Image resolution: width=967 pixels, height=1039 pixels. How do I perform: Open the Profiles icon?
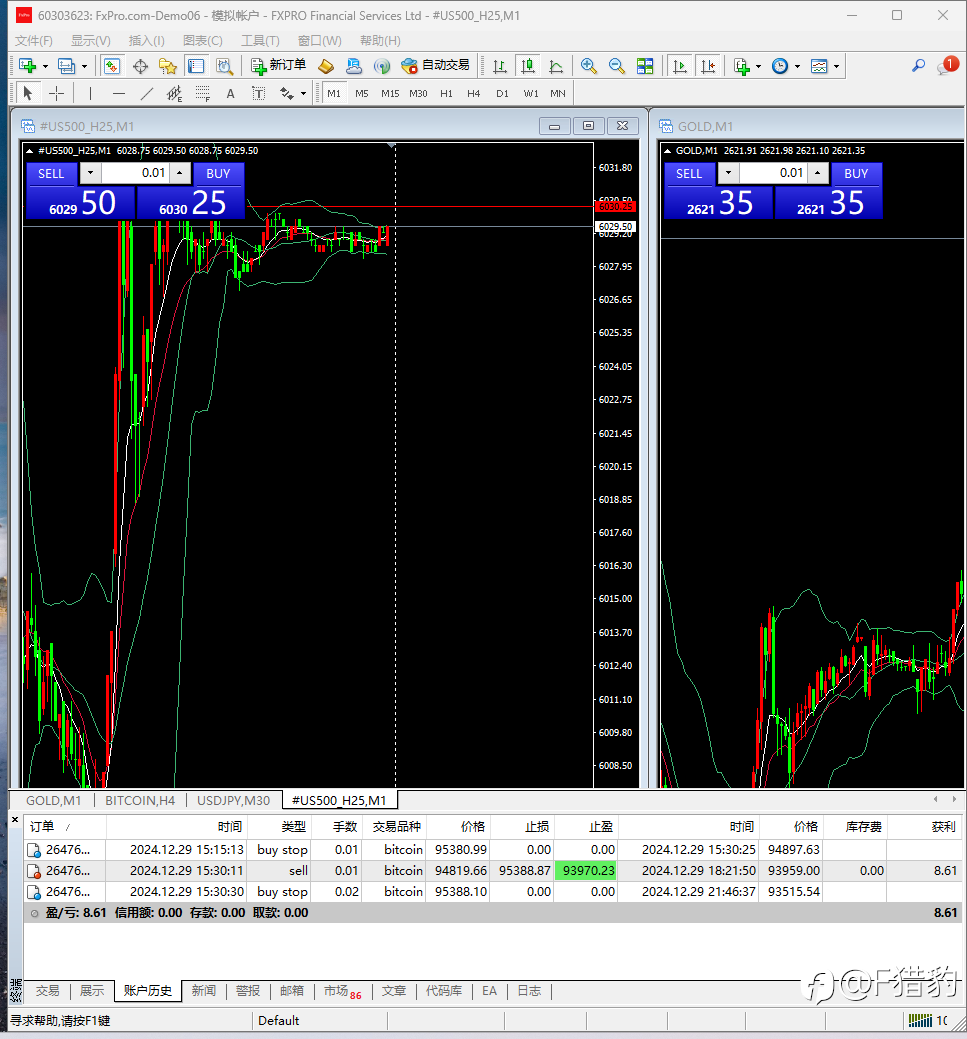click(66, 66)
